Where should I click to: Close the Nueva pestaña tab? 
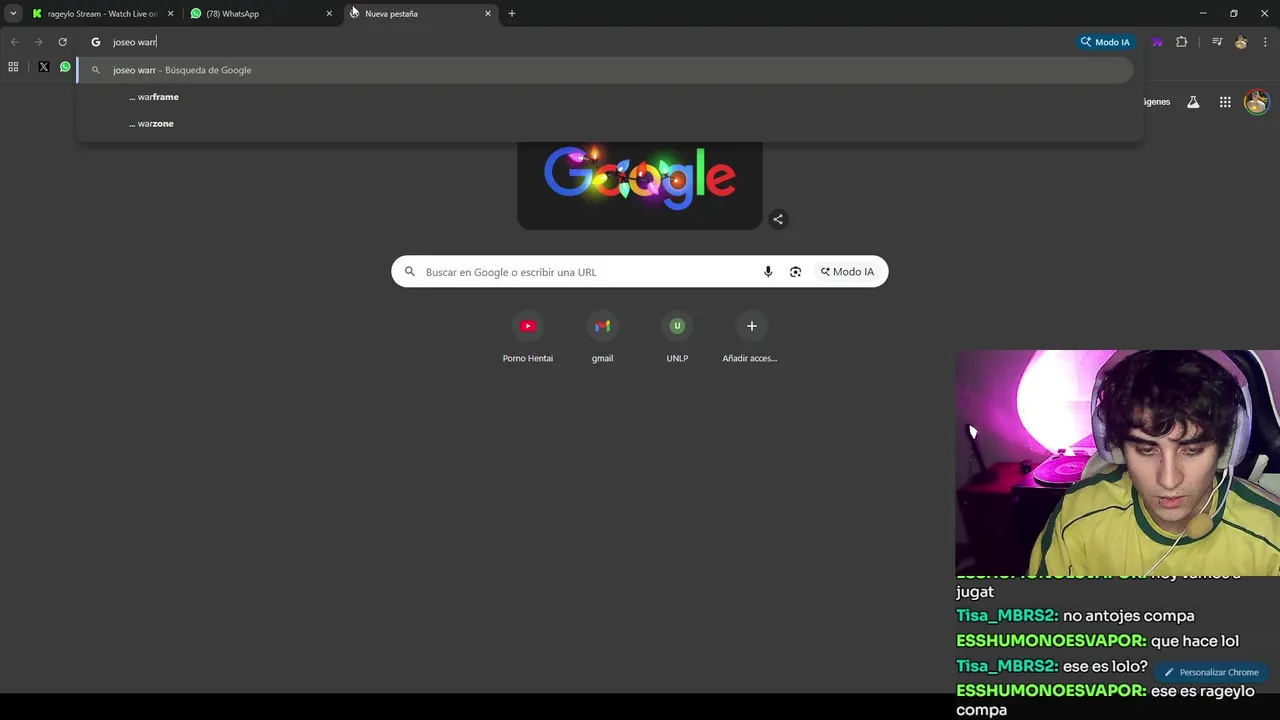pos(488,13)
